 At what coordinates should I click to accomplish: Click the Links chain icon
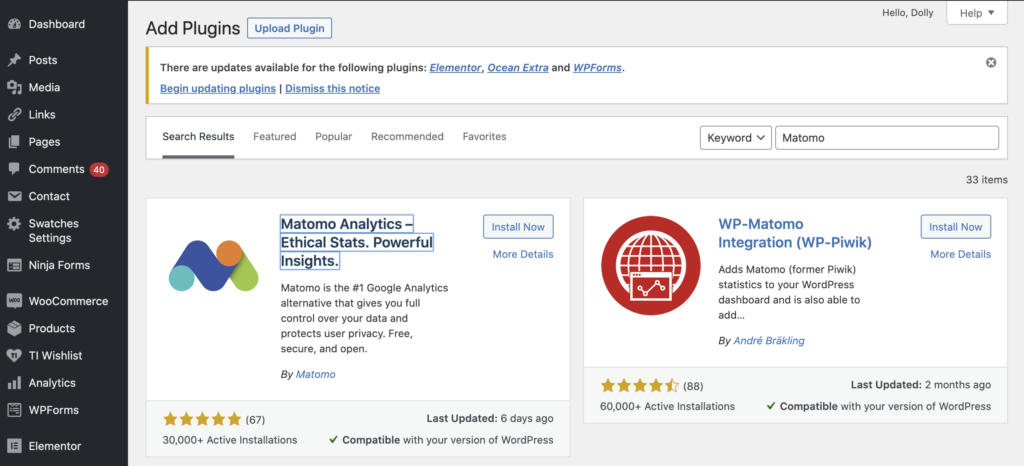[14, 114]
